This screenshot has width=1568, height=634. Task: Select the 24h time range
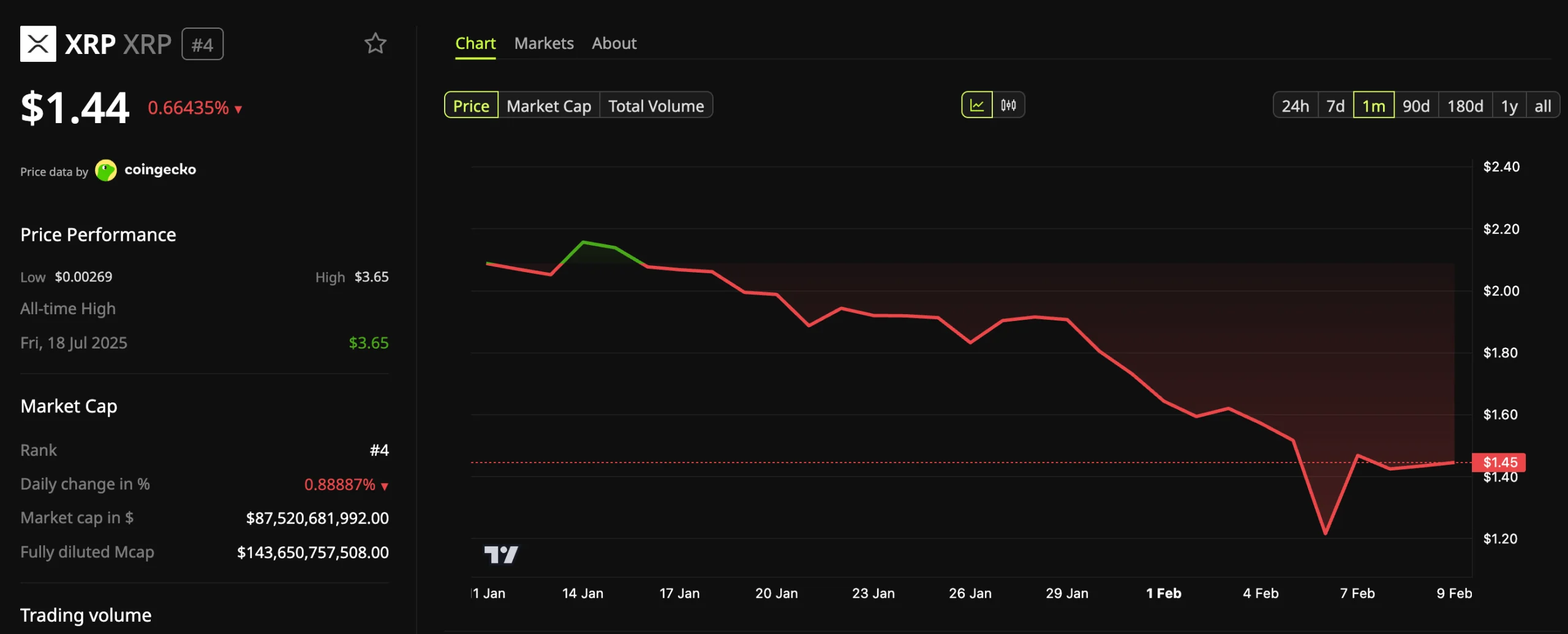(1295, 105)
